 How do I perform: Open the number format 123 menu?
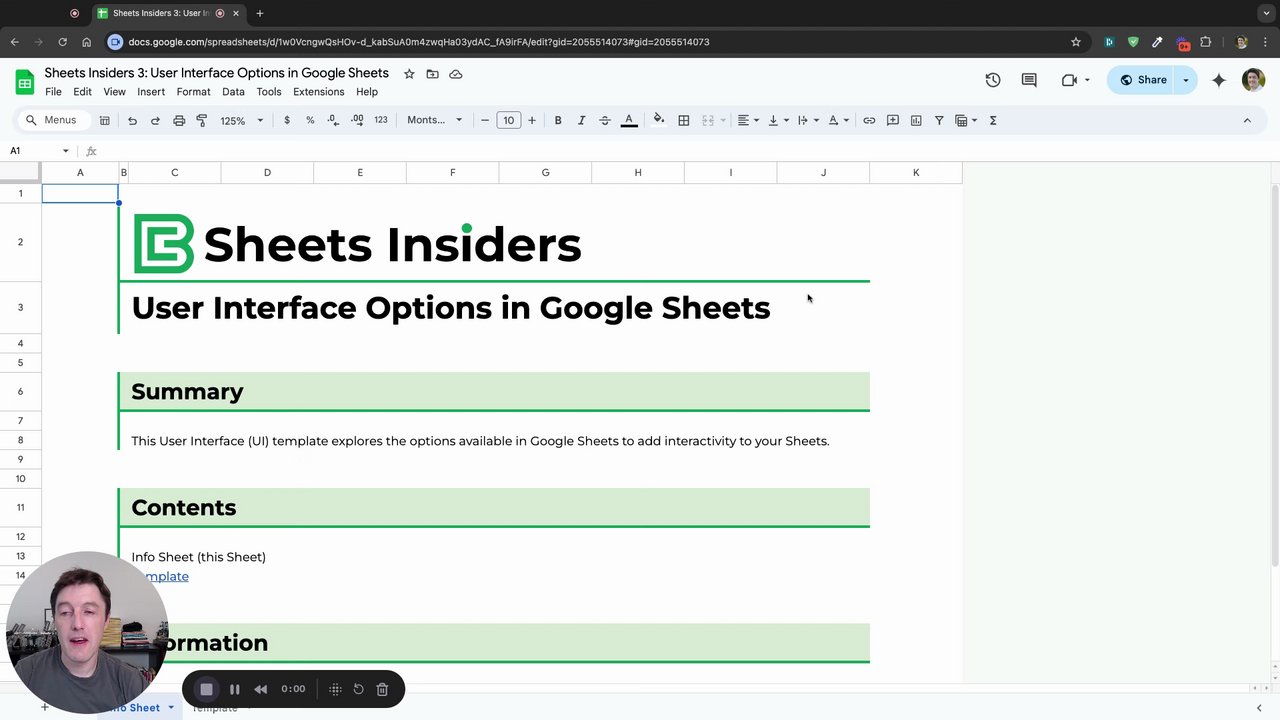pyautogui.click(x=381, y=120)
